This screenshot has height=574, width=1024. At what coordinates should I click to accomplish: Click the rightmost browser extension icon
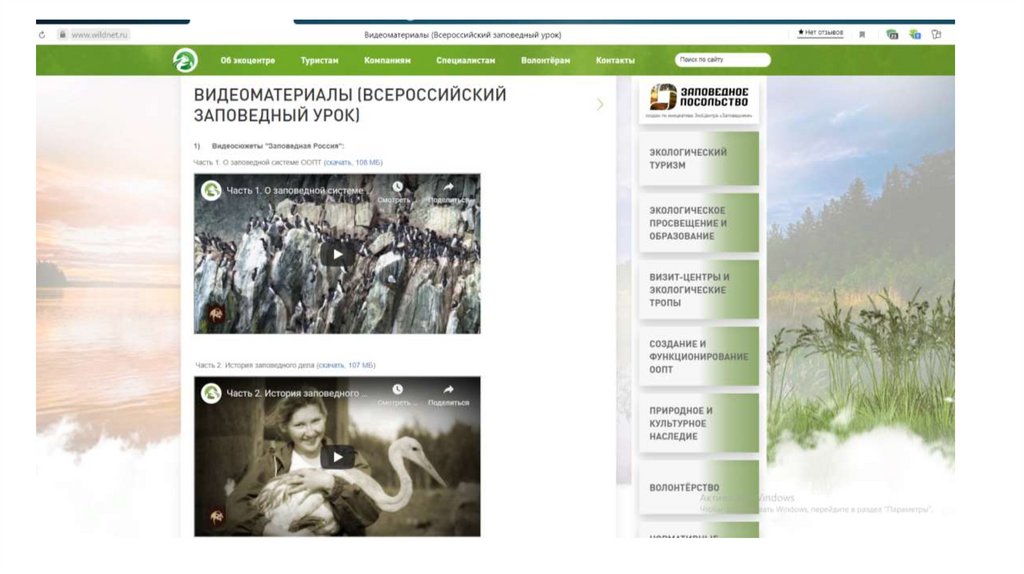[936, 35]
